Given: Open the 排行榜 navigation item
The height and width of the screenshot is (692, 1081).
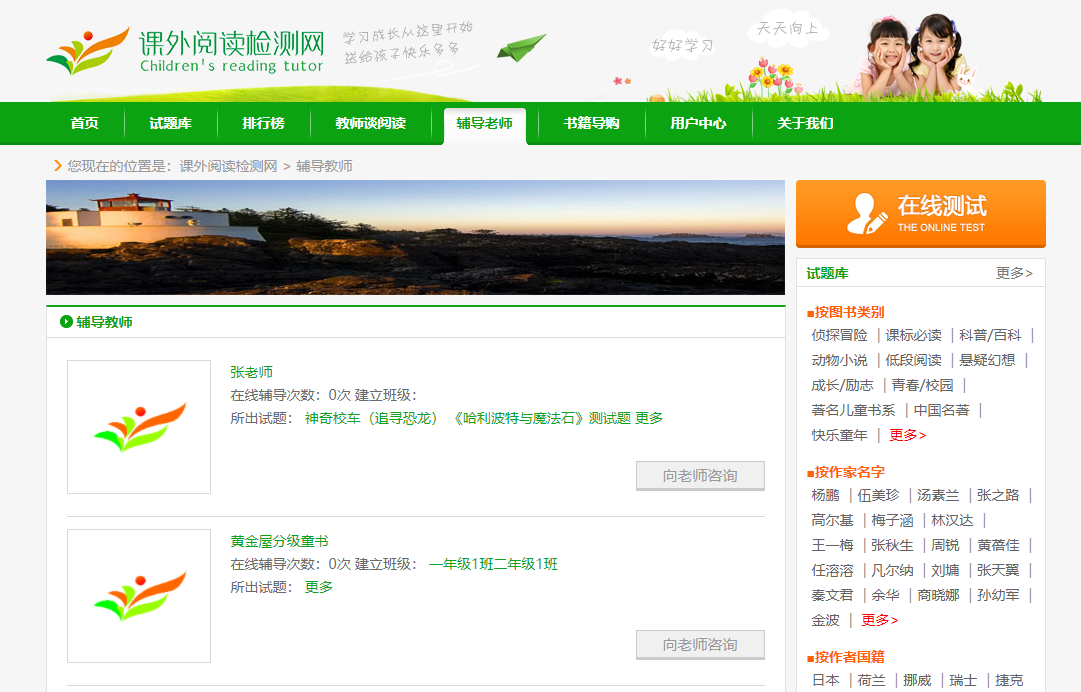Looking at the screenshot, I should [263, 124].
